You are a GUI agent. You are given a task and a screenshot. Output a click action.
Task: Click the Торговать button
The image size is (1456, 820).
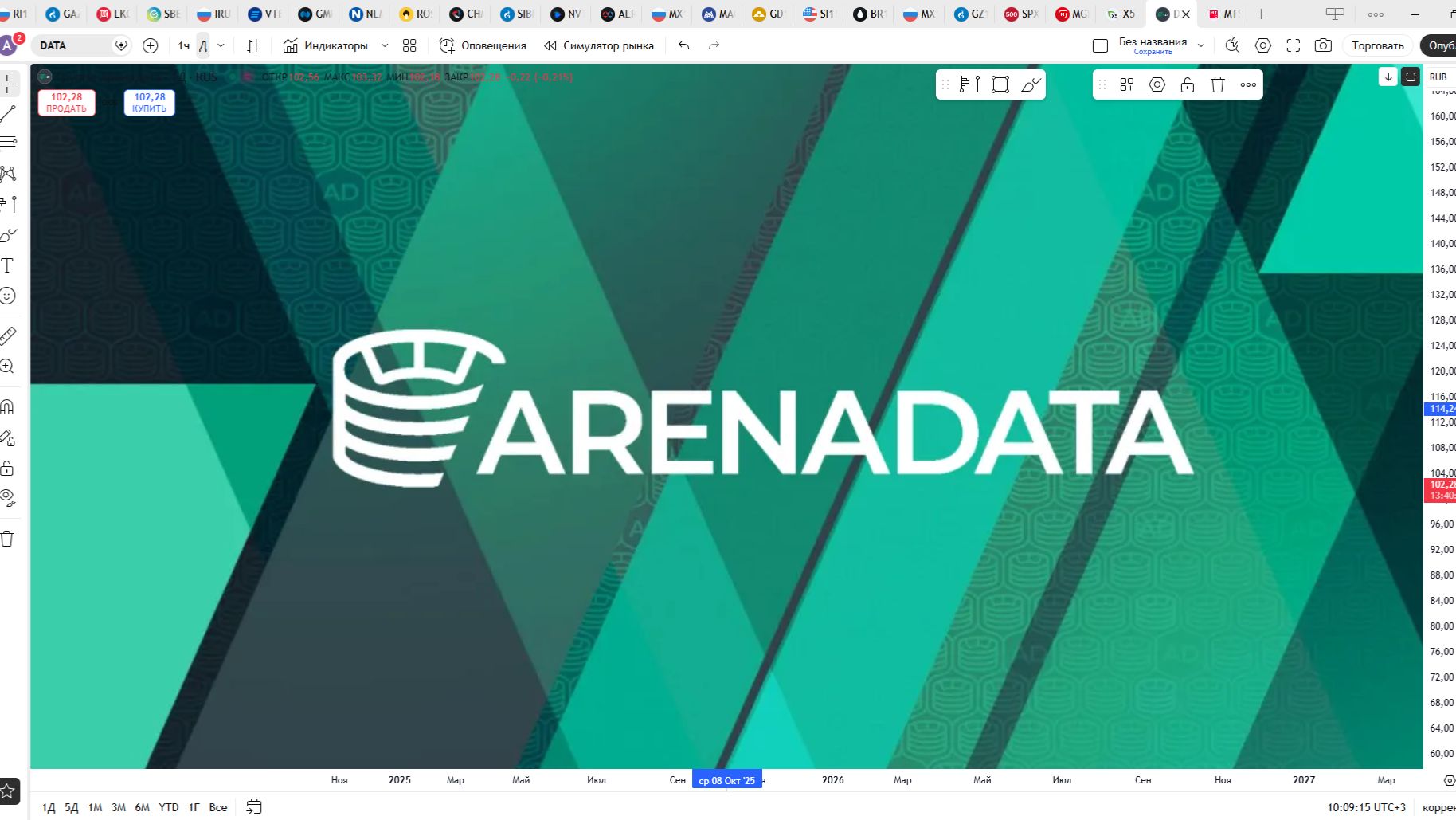(1378, 45)
